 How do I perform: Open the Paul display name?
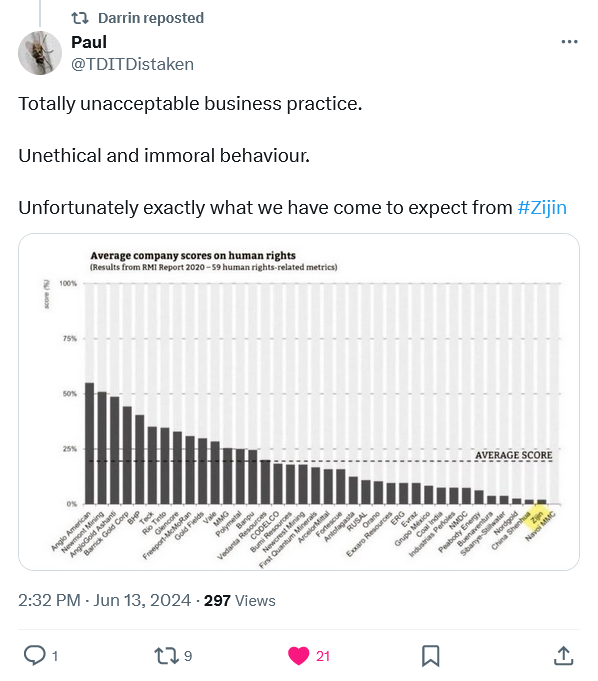[x=89, y=42]
